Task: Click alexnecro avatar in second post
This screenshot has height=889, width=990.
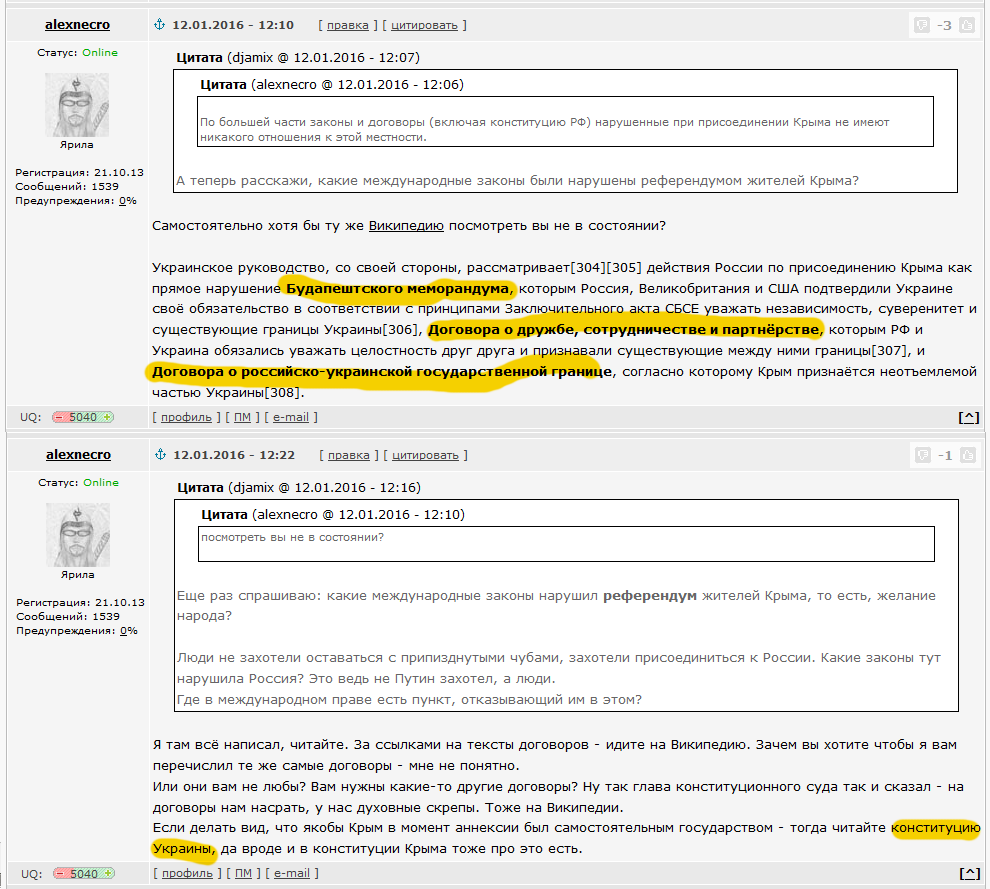Action: point(78,535)
